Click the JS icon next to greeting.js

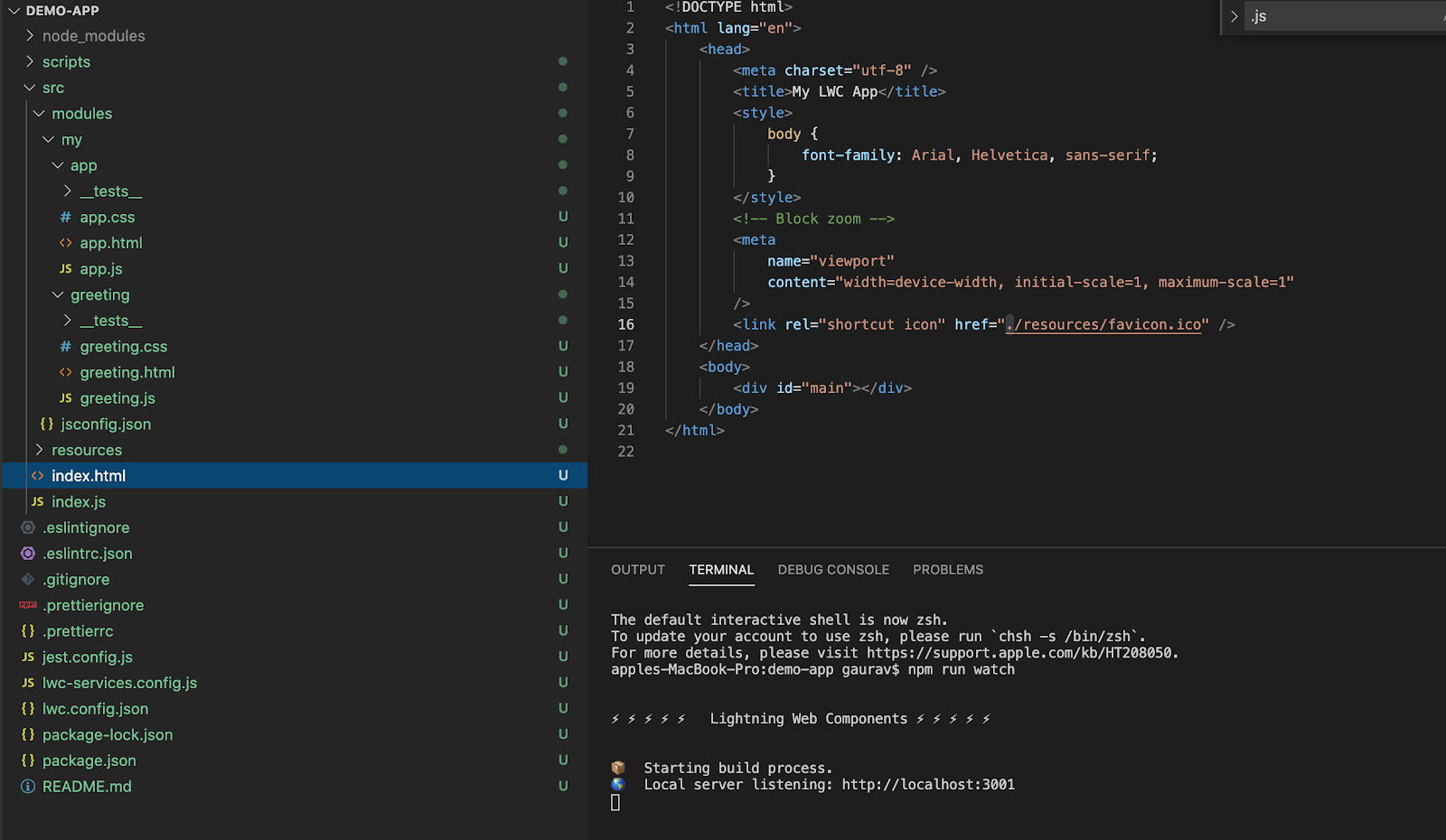click(65, 398)
